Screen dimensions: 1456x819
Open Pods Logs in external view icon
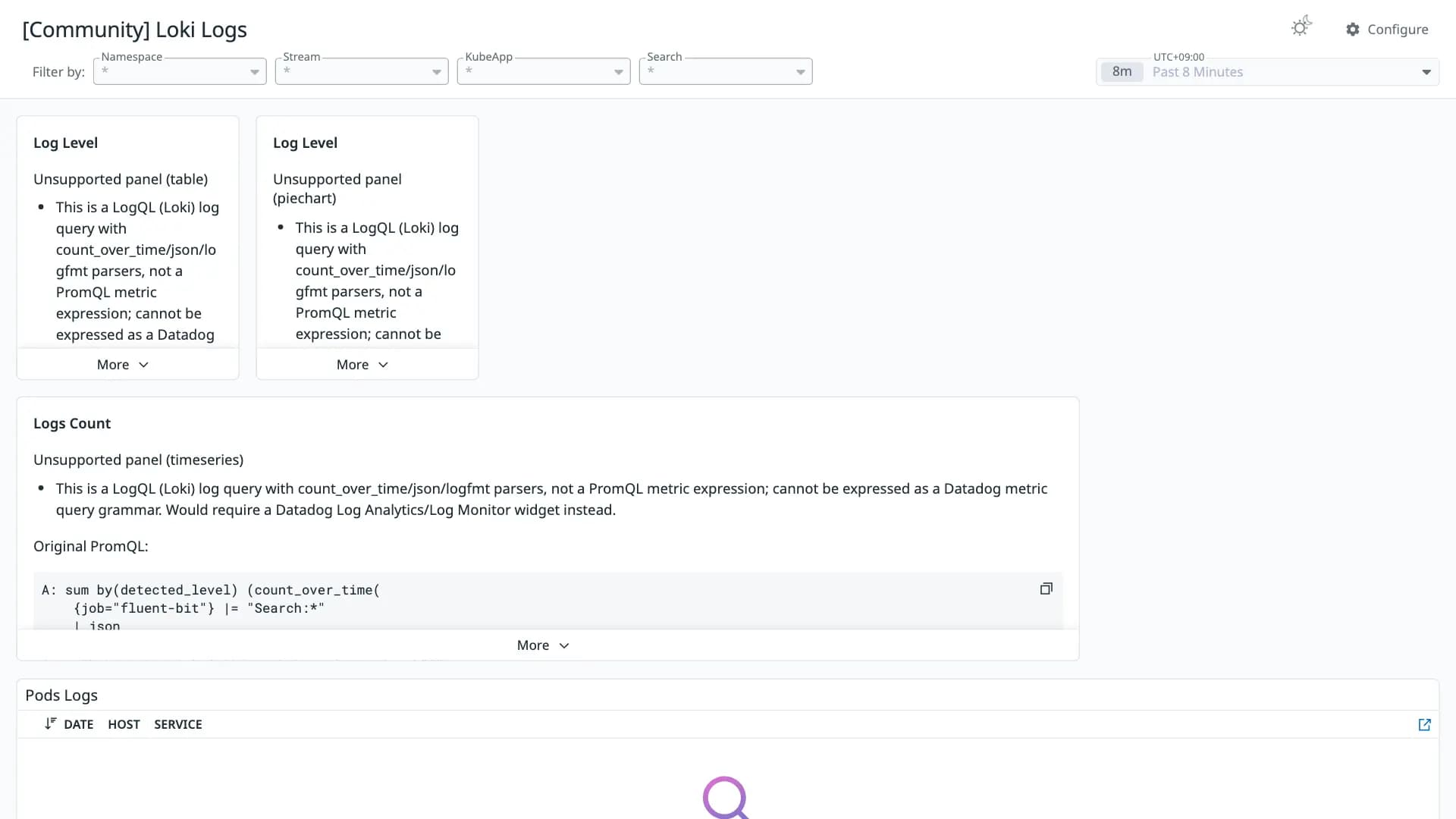(1424, 724)
